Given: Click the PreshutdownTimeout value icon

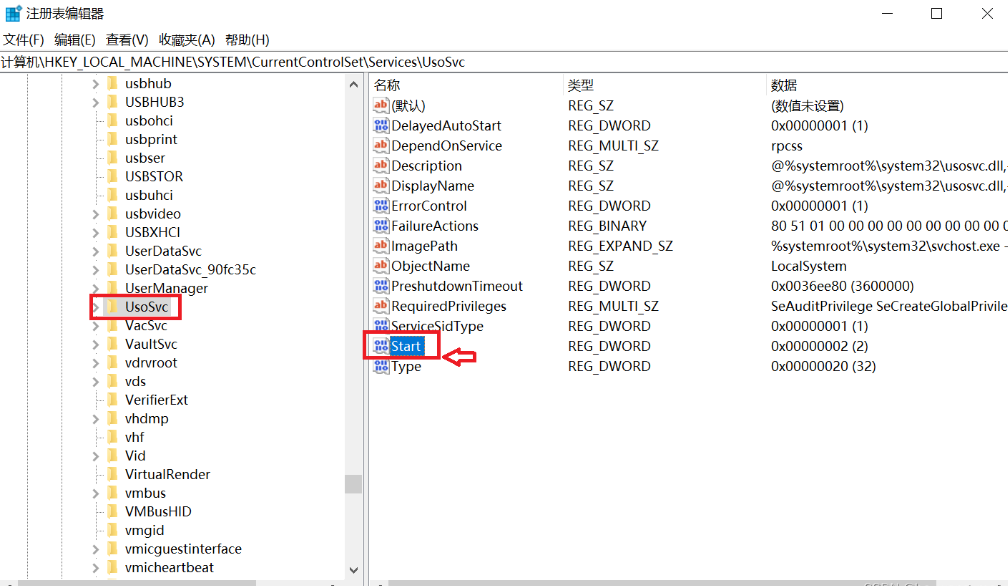Looking at the screenshot, I should coord(380,286).
